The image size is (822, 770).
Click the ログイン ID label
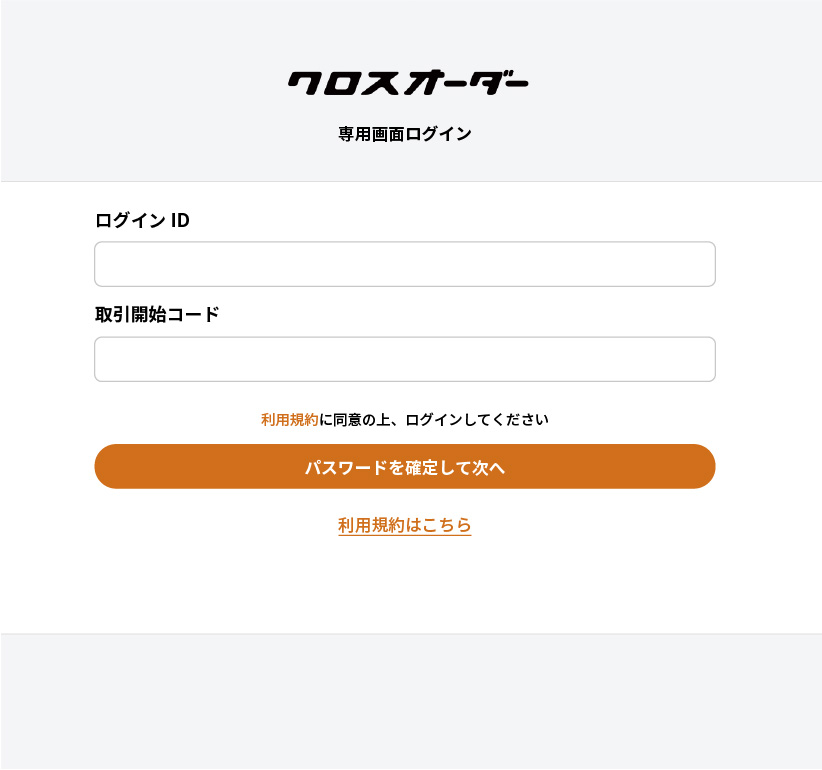142,220
